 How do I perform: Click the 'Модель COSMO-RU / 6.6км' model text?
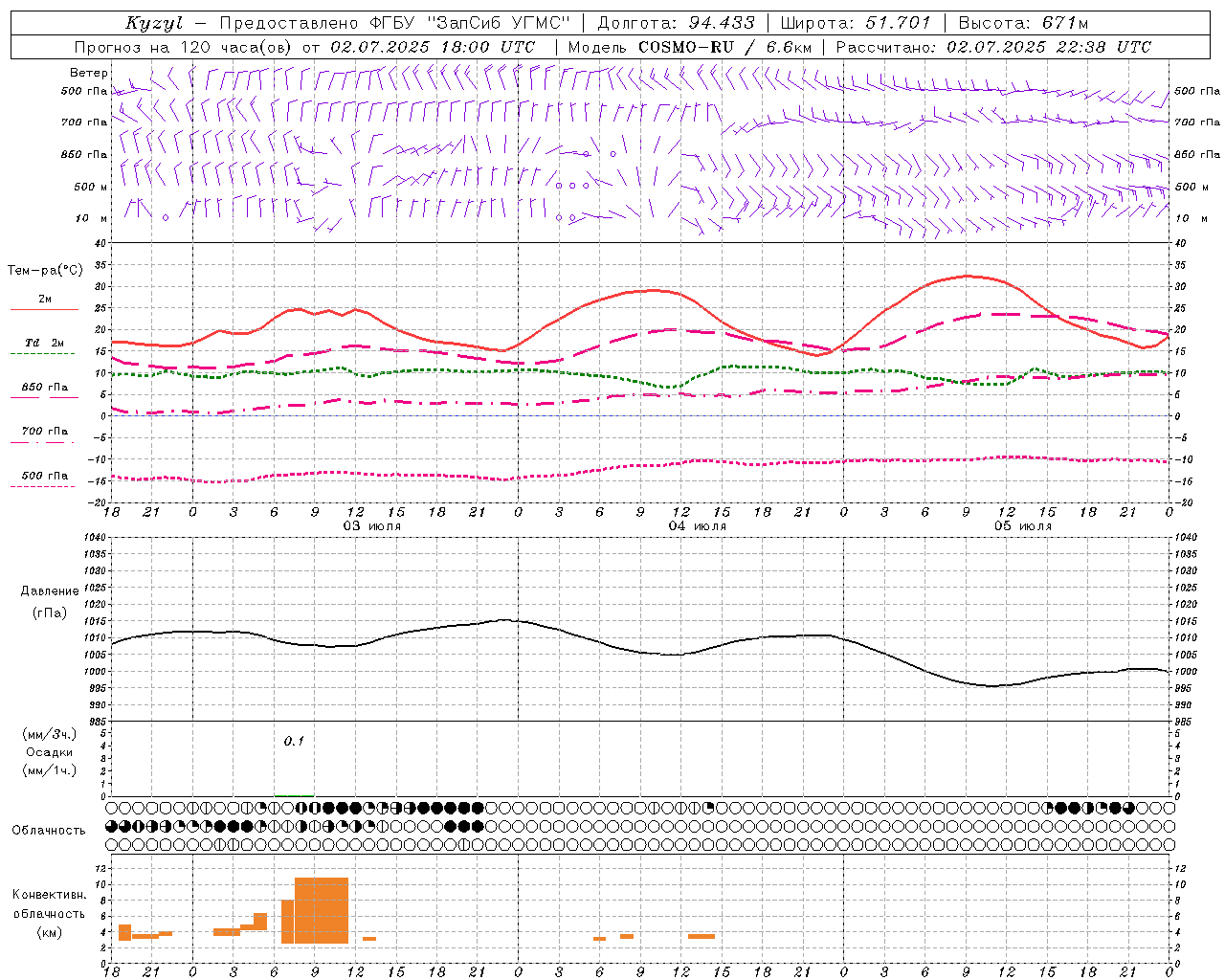point(690,47)
